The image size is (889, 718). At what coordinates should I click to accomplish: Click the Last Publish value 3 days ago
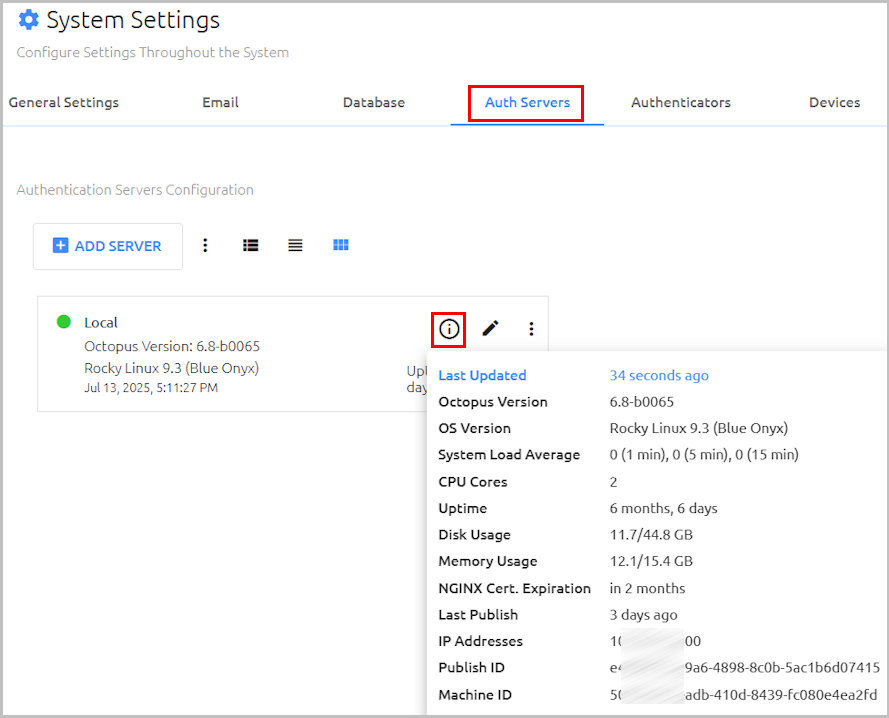click(644, 615)
